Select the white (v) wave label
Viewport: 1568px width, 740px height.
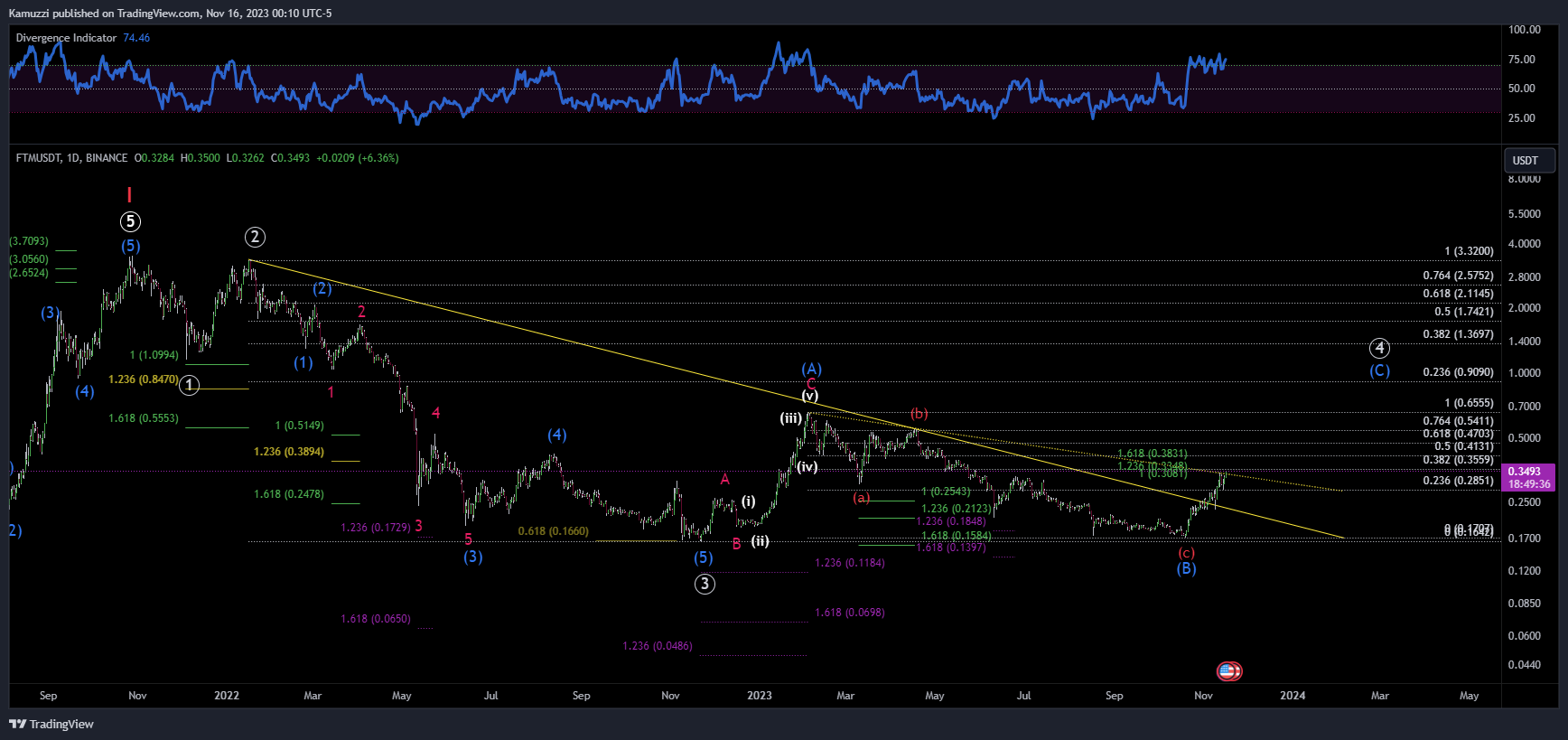click(x=810, y=396)
